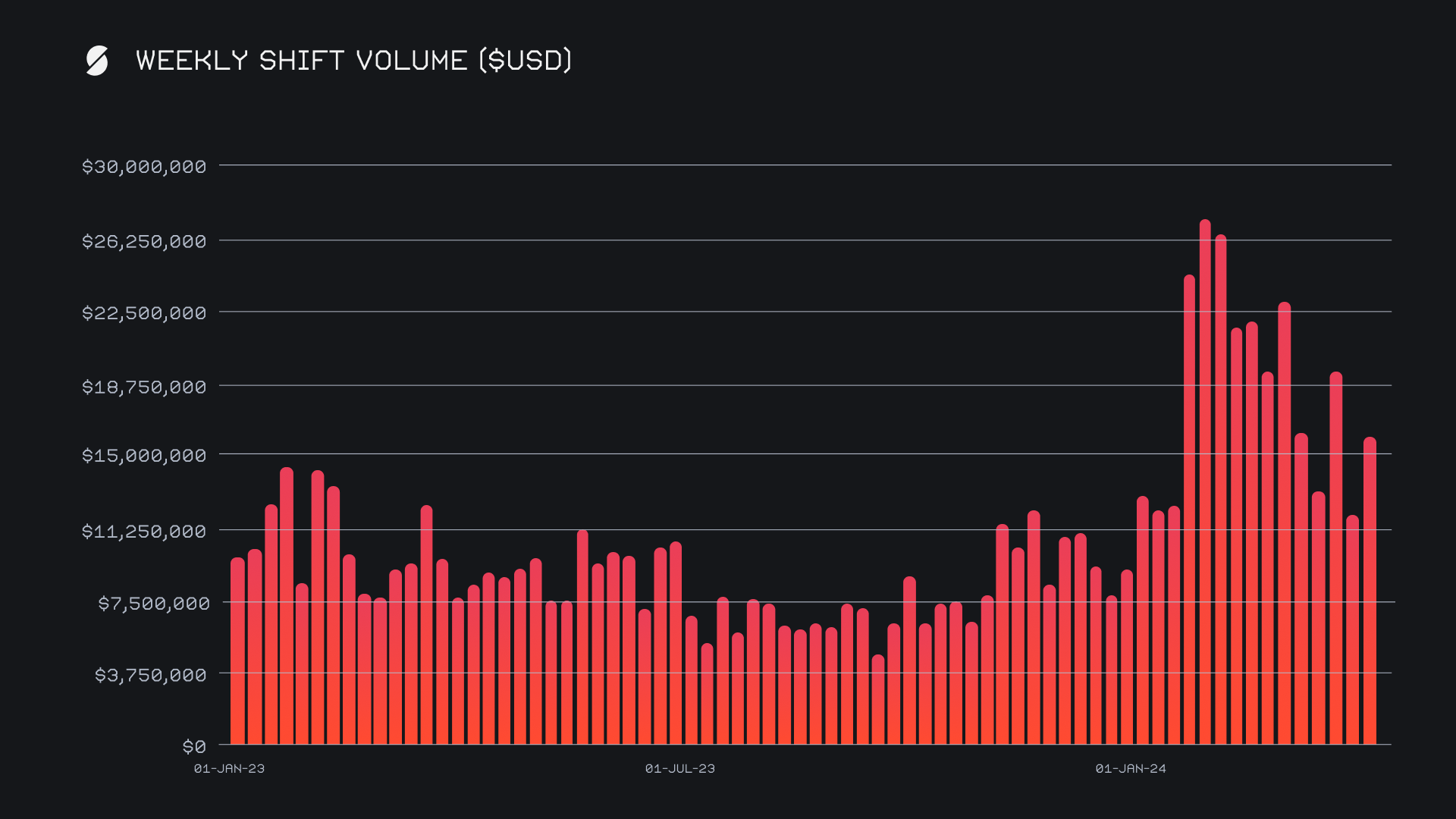Click the $18,750,000 axis label
The image size is (1456, 819).
point(144,388)
